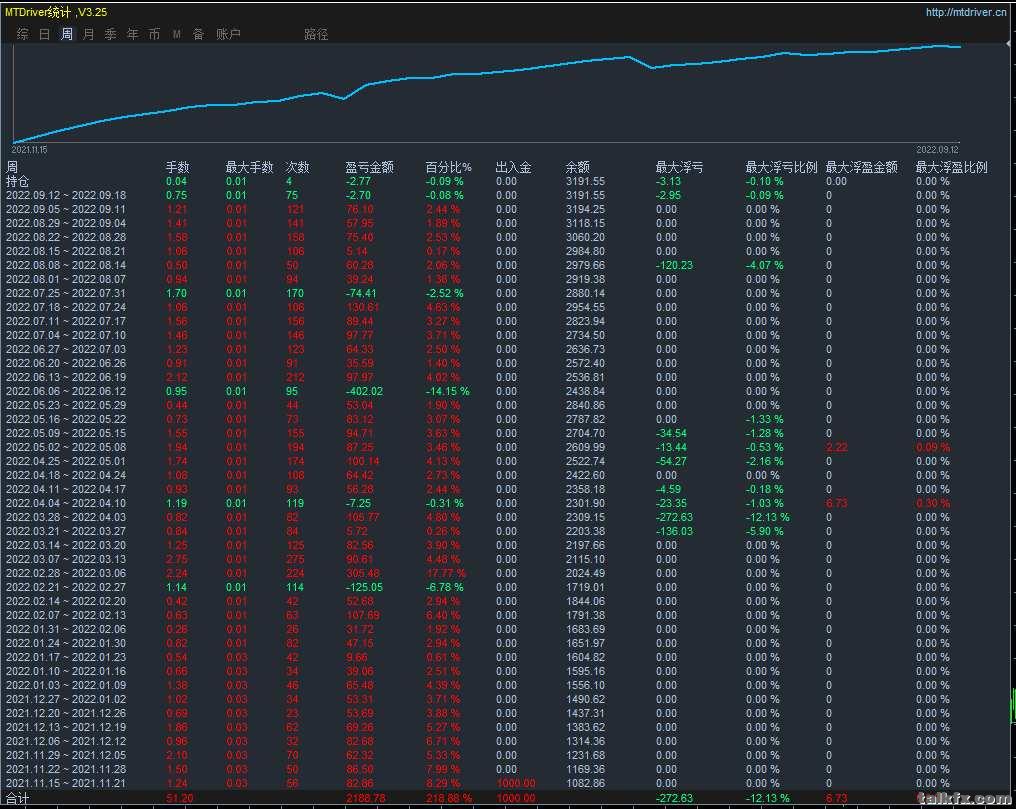
Task: Click the -74.41 profit/loss value
Action: (x=361, y=293)
